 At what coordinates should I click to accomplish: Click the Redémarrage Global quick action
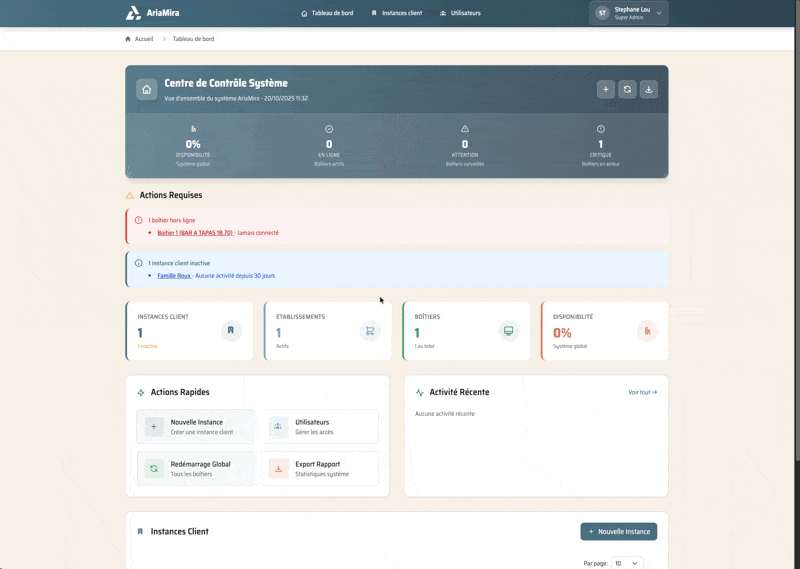pos(195,468)
